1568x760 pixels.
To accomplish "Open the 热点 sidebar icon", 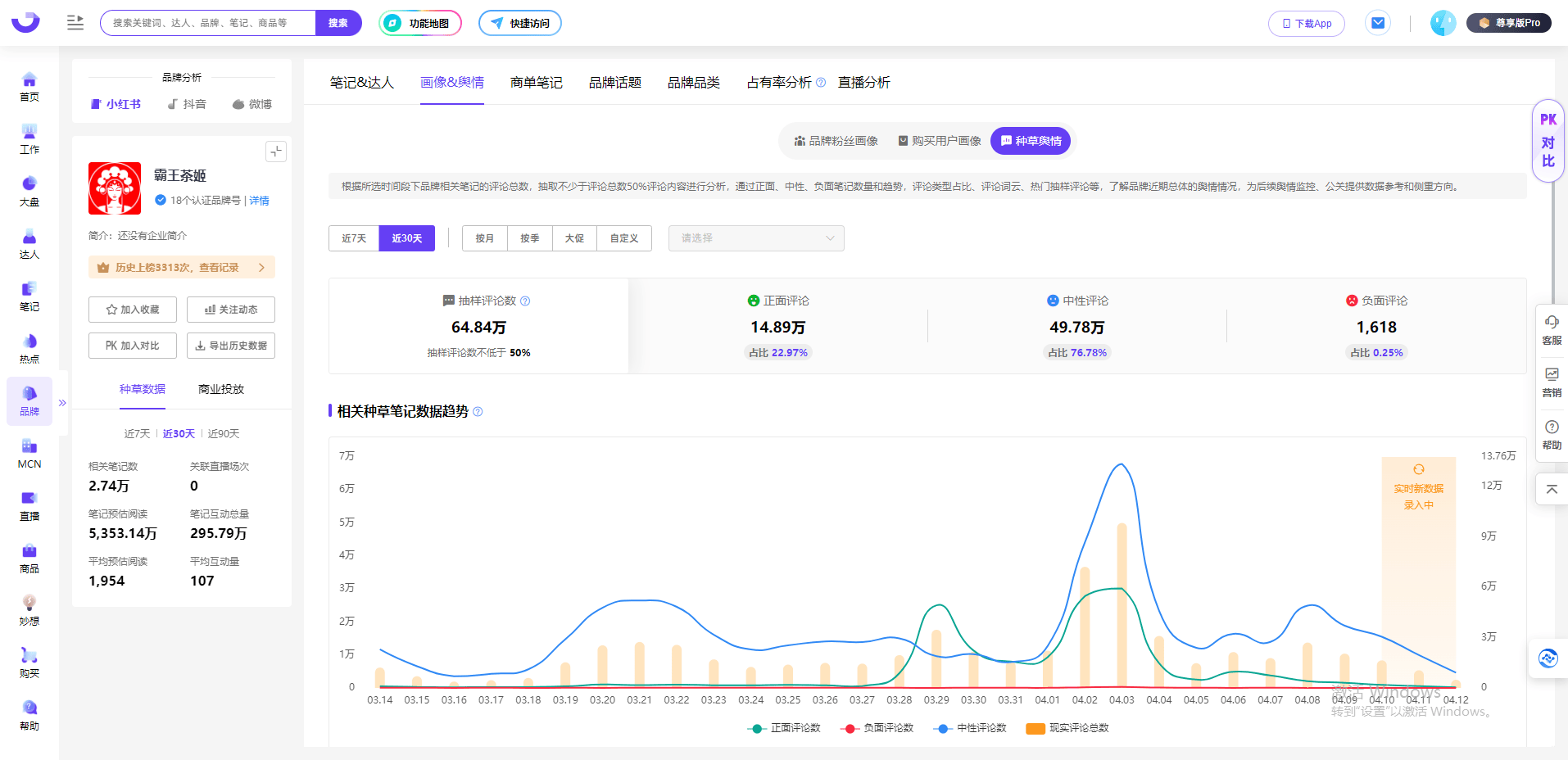I will pyautogui.click(x=29, y=348).
